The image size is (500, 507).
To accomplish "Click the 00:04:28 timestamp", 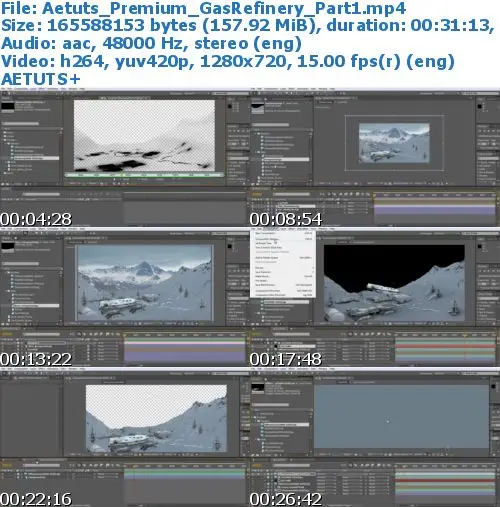I will point(36,219).
